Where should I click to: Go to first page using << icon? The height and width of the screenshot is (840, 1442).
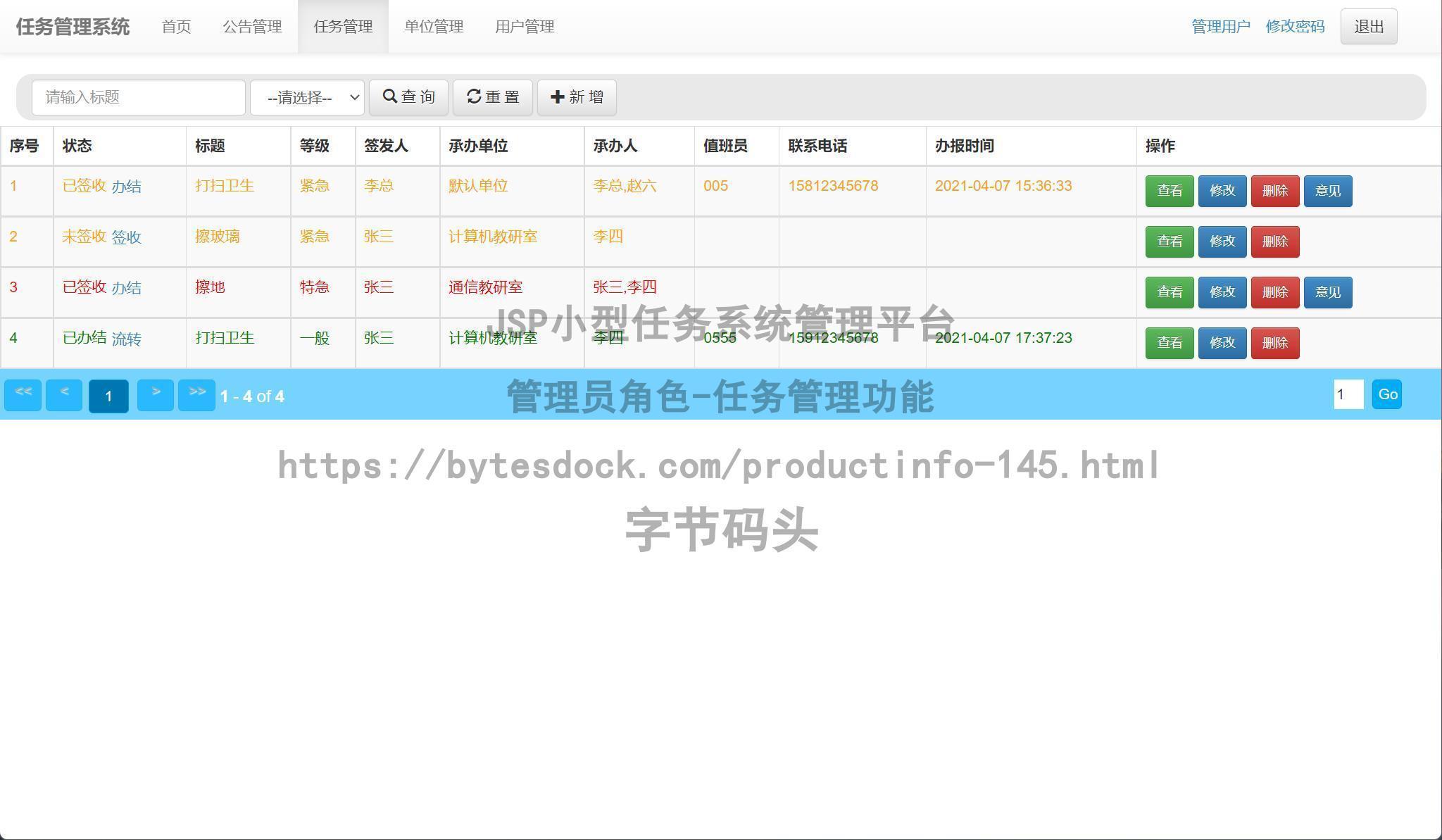coord(23,395)
